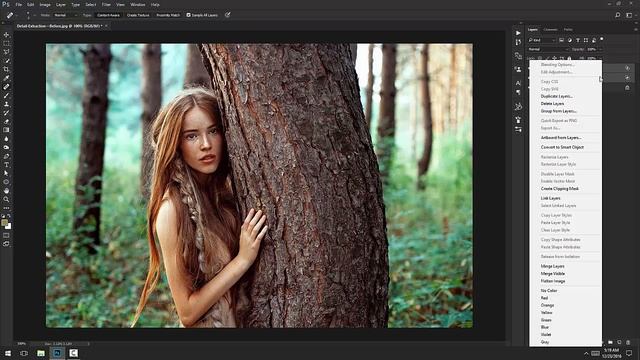Open the Layers panel options menu
This screenshot has height=360, width=640.
(x=635, y=29)
